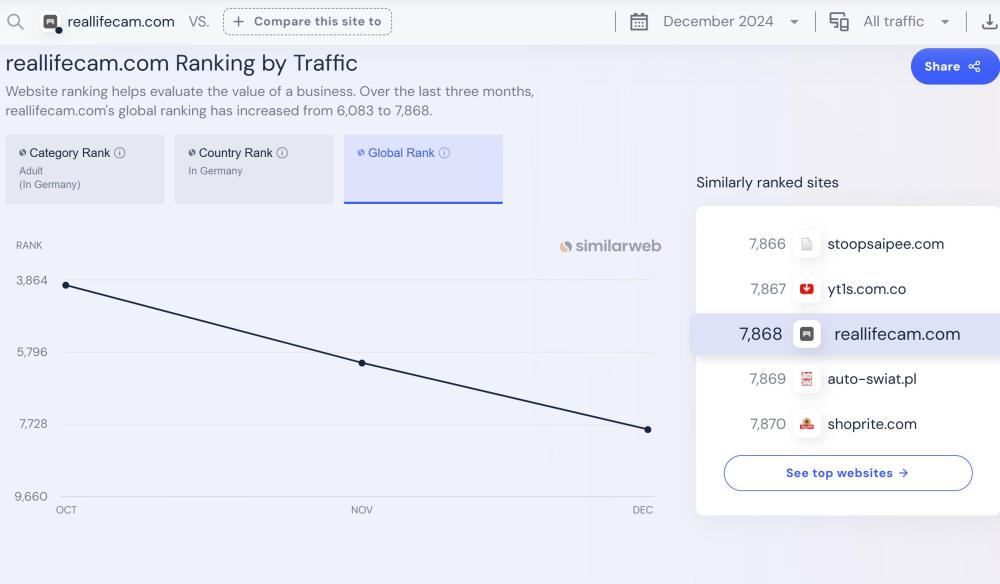
Task: Click the NOV data point on chart
Action: pos(362,363)
